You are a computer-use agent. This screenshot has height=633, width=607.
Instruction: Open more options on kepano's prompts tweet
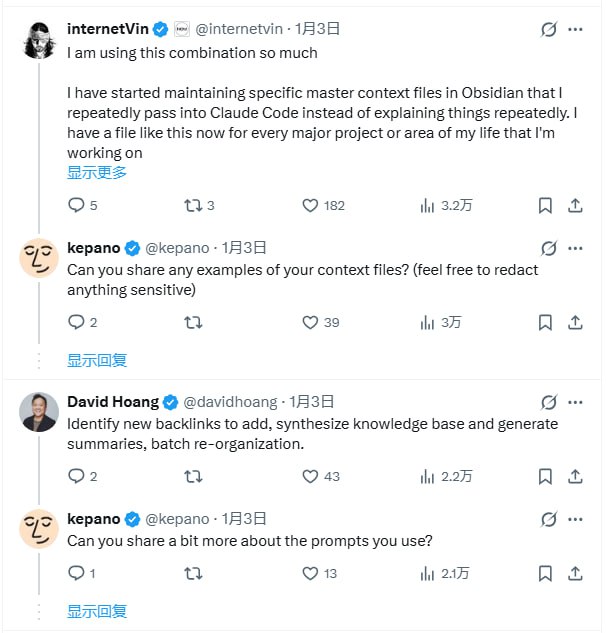tap(575, 519)
